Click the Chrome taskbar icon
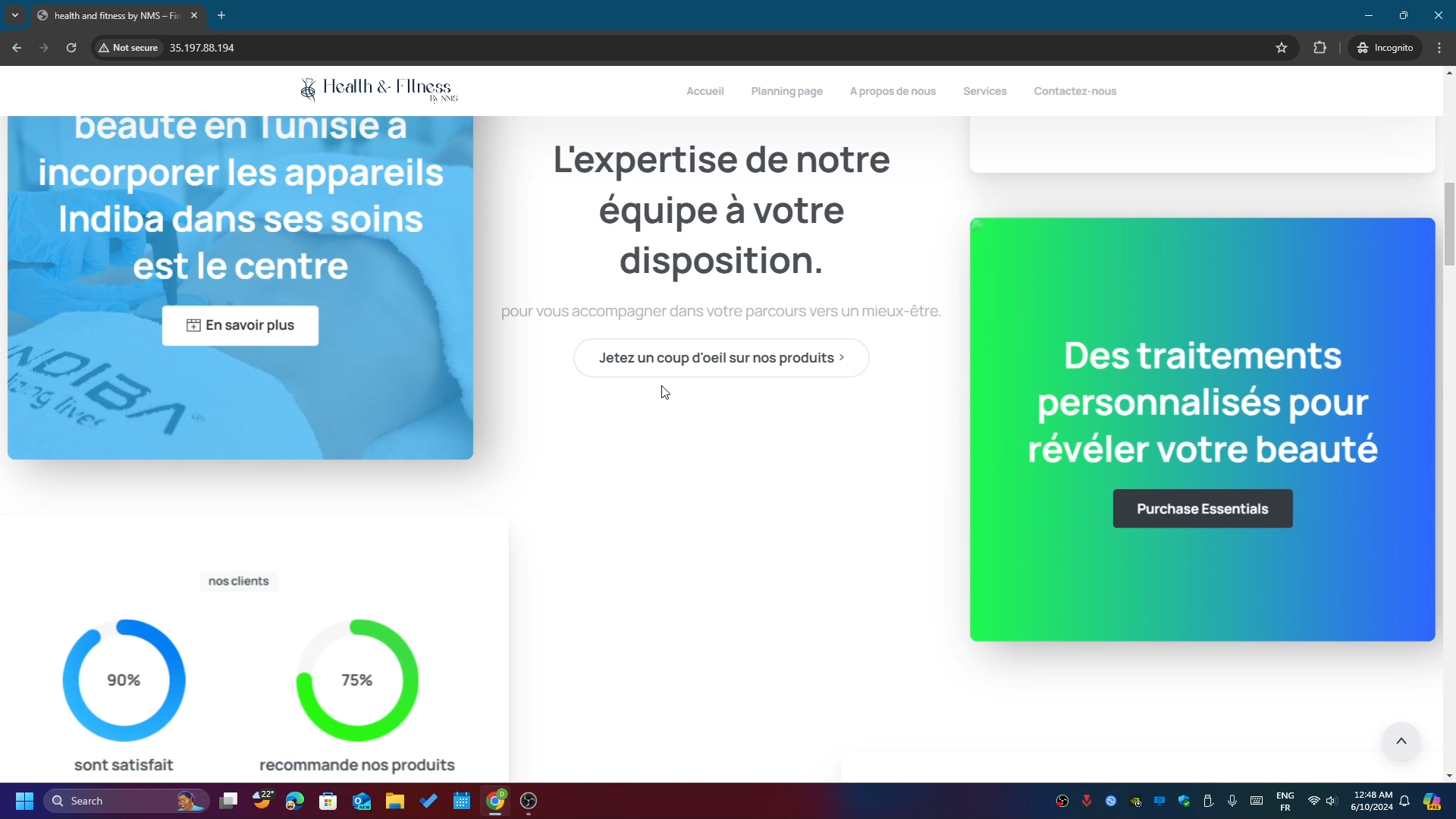Viewport: 1456px width, 819px height. click(x=496, y=801)
